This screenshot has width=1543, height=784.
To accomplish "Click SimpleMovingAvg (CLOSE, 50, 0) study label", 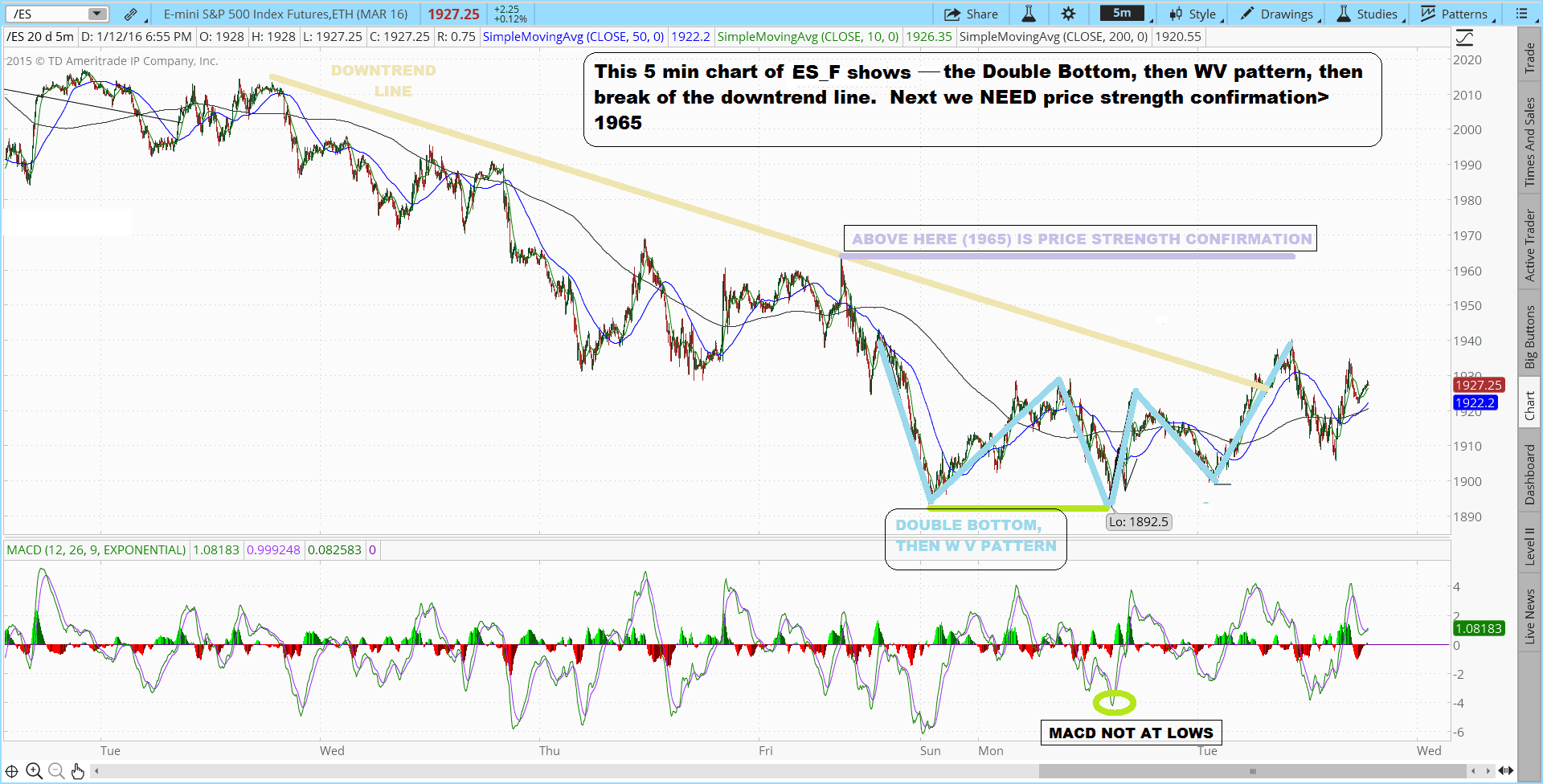I will click(x=573, y=37).
